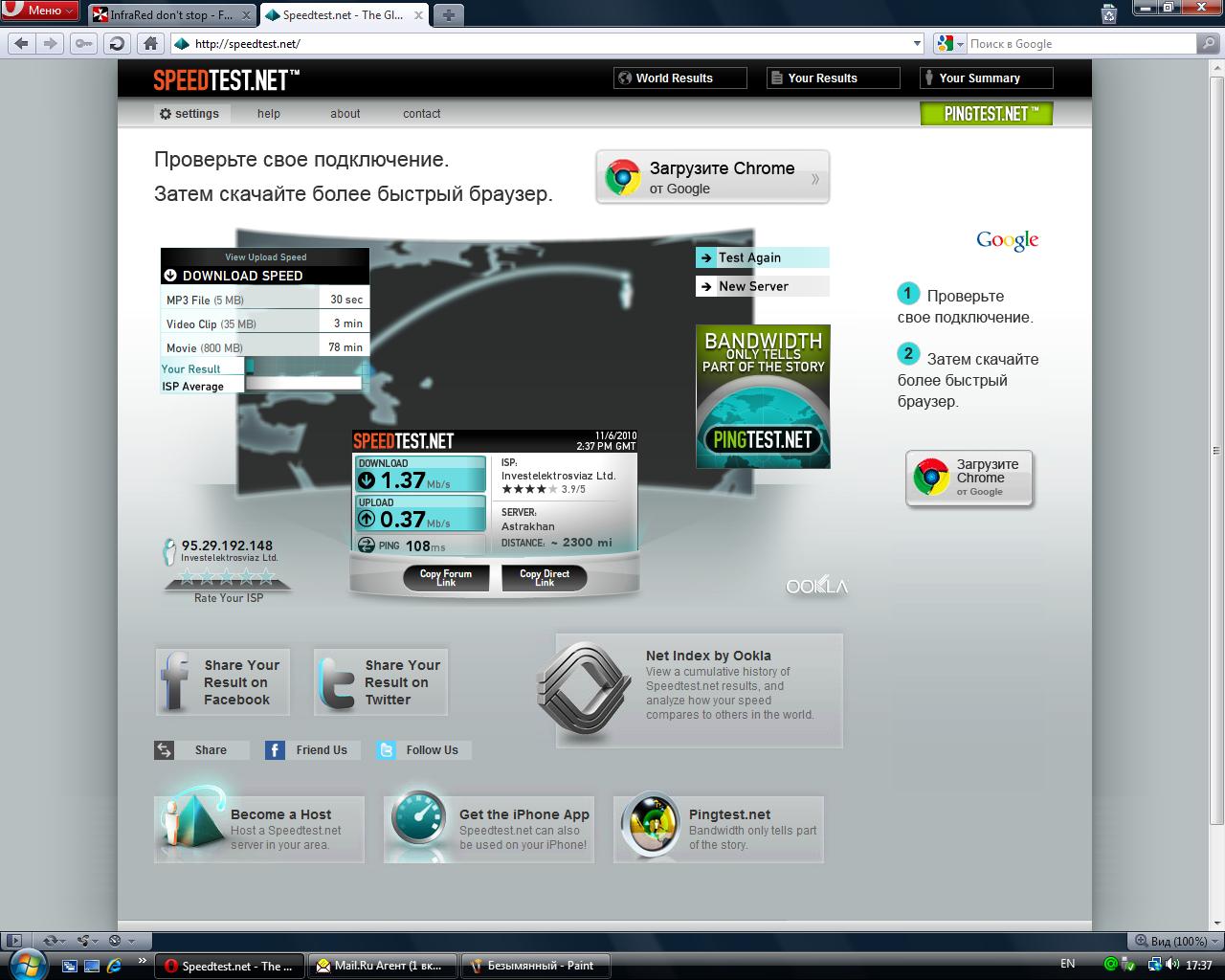1225x980 pixels.
Task: Open the password wand key icon
Action: click(x=84, y=43)
